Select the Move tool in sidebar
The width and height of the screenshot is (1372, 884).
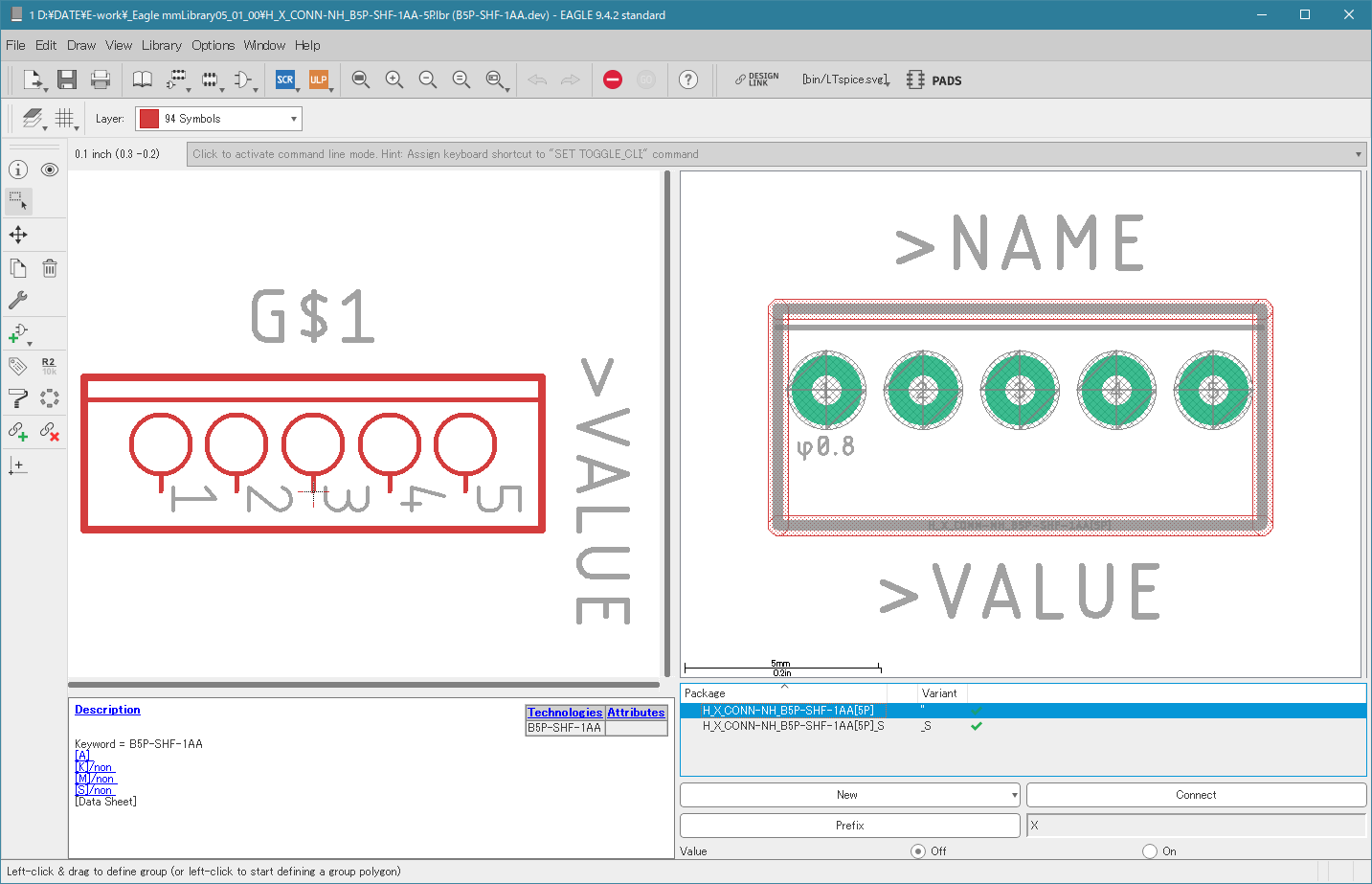18,235
